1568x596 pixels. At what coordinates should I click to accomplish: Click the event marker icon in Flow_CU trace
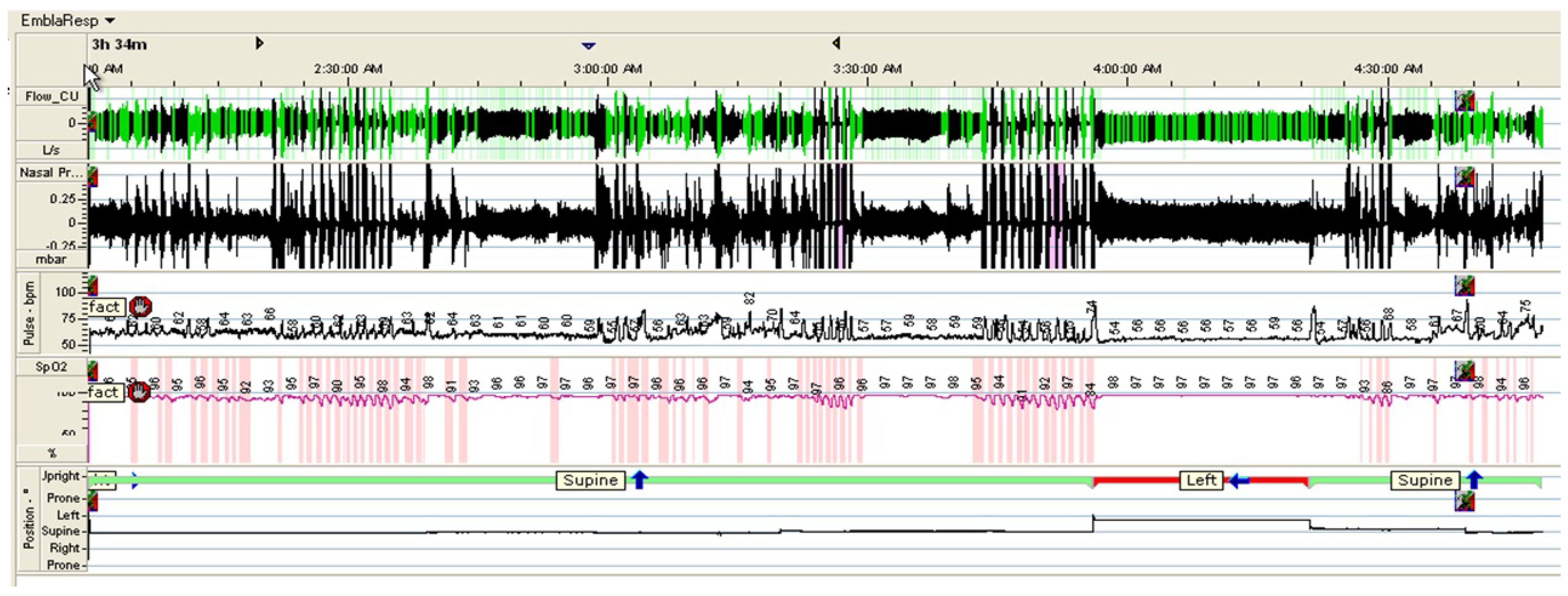pyautogui.click(x=1465, y=100)
